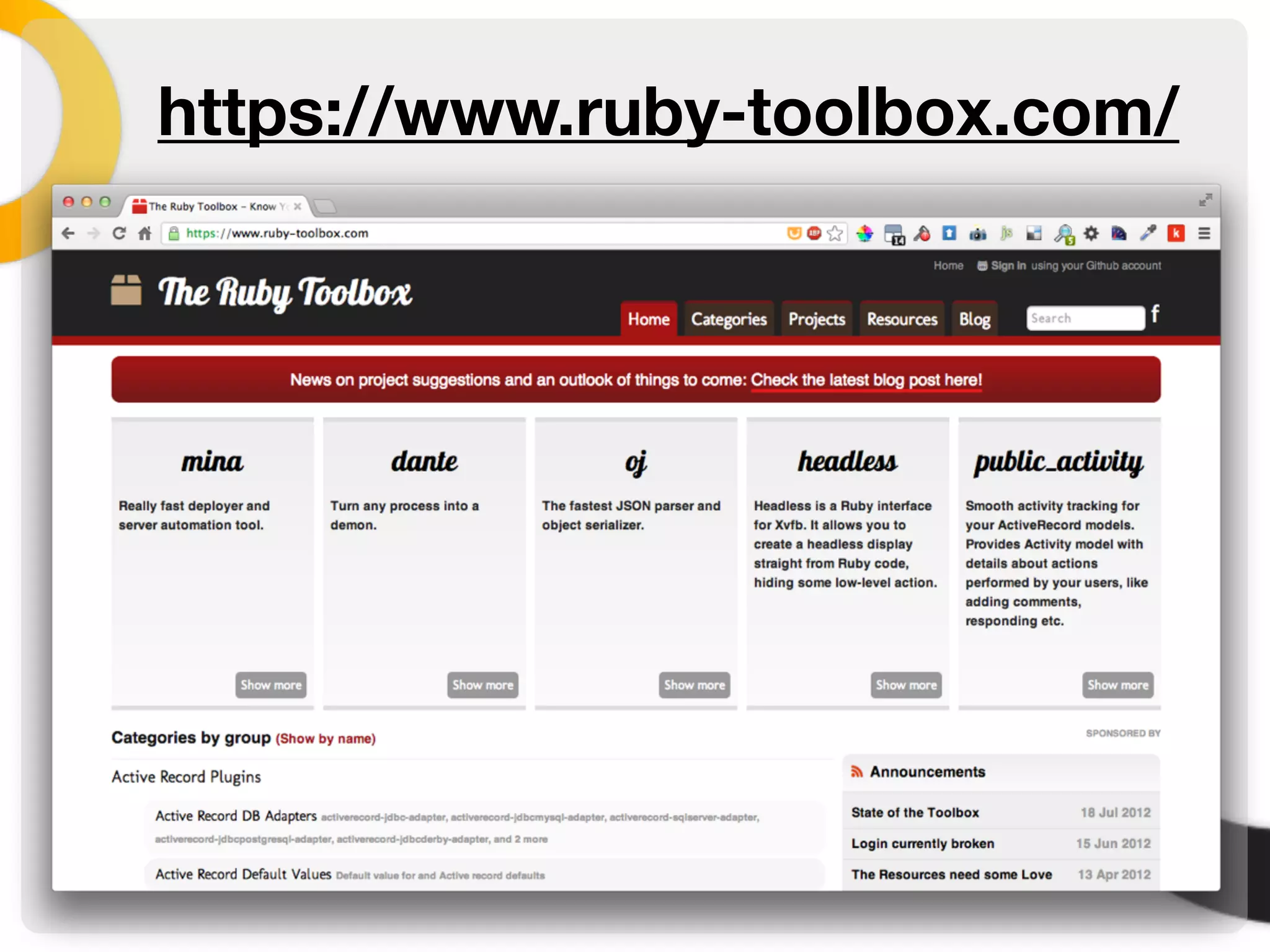Click the browser forward arrow
Screen dimensions: 1270x952
tap(94, 234)
